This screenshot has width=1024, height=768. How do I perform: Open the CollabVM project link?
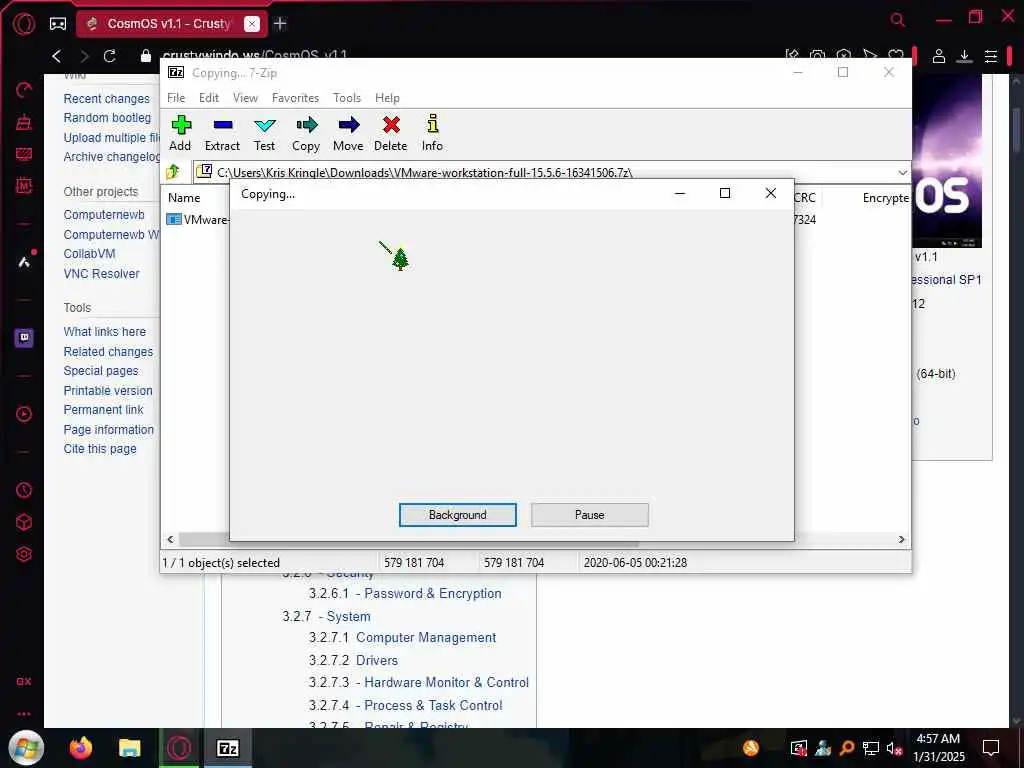tap(89, 253)
